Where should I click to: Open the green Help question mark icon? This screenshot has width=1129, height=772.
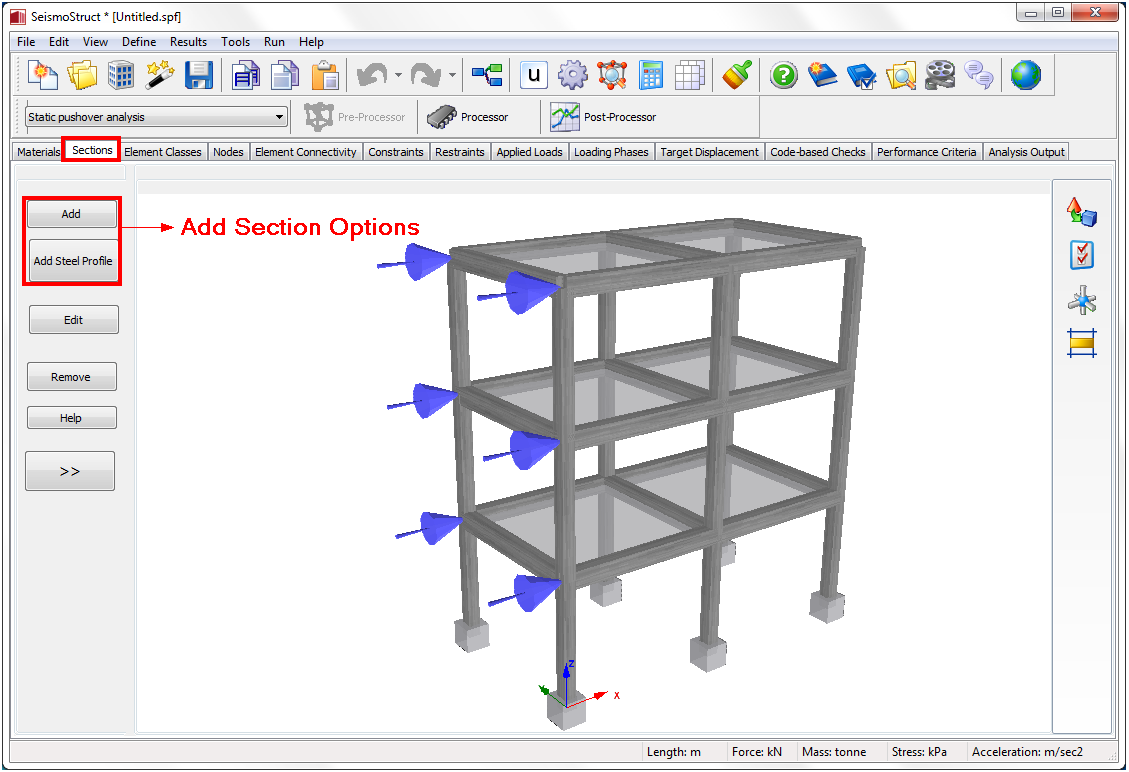[783, 75]
